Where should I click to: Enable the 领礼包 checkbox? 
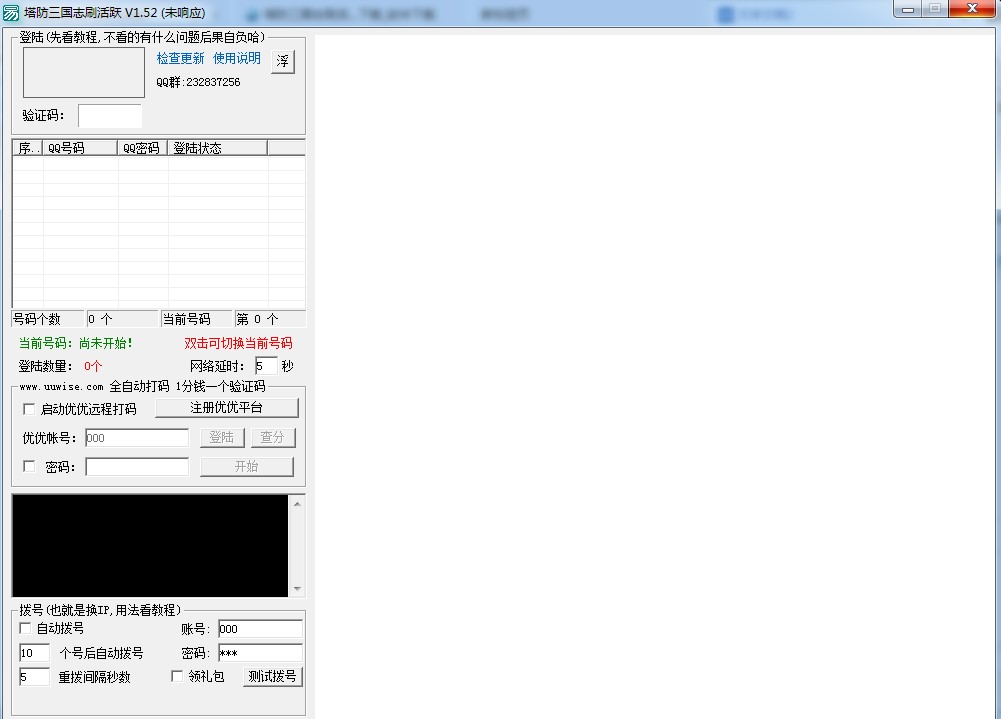(x=177, y=676)
